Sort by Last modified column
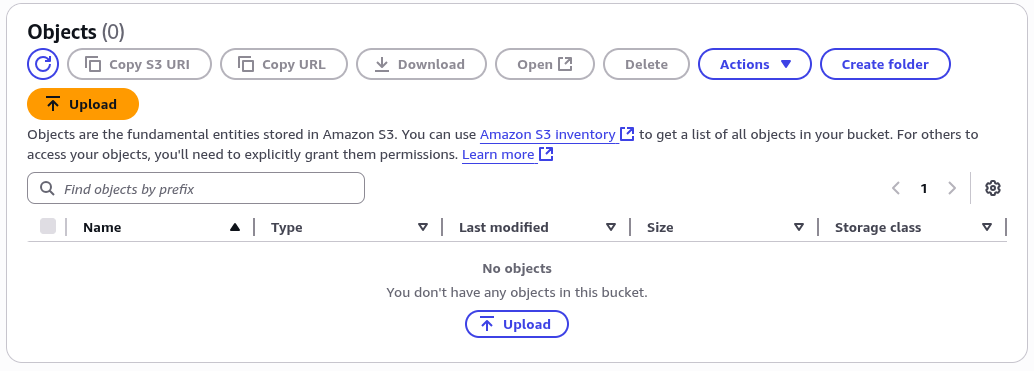Image resolution: width=1034 pixels, height=371 pixels. click(537, 227)
